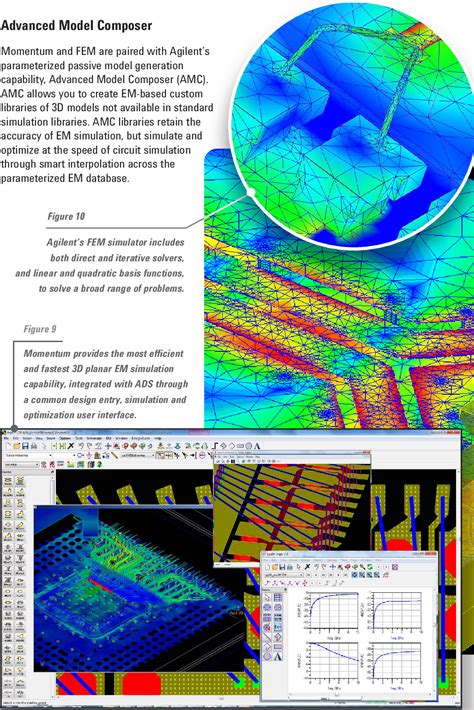Open component palette dropdown in layout window
The height and width of the screenshot is (710, 474).
click(x=50, y=456)
